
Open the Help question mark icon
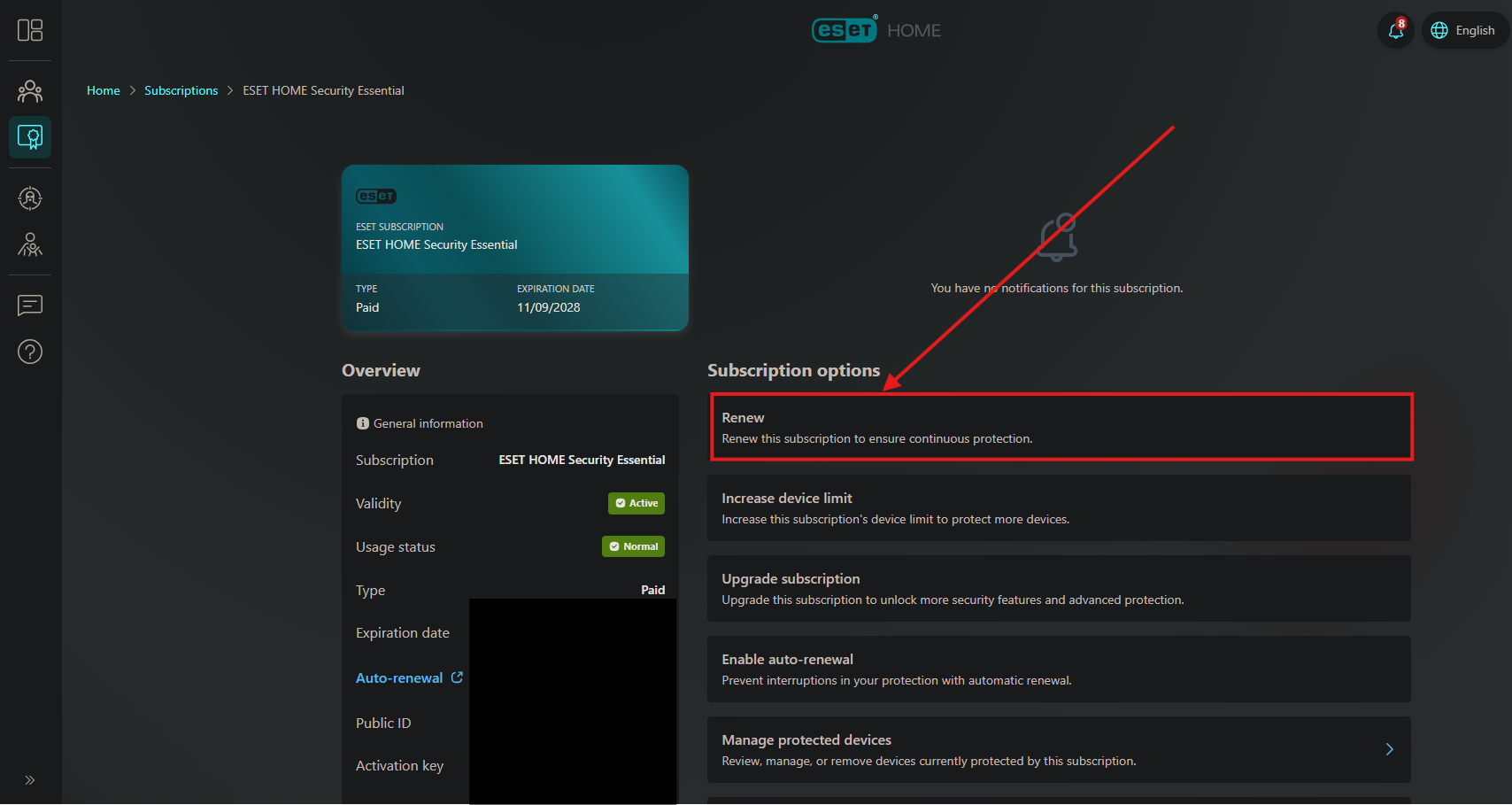tap(30, 352)
